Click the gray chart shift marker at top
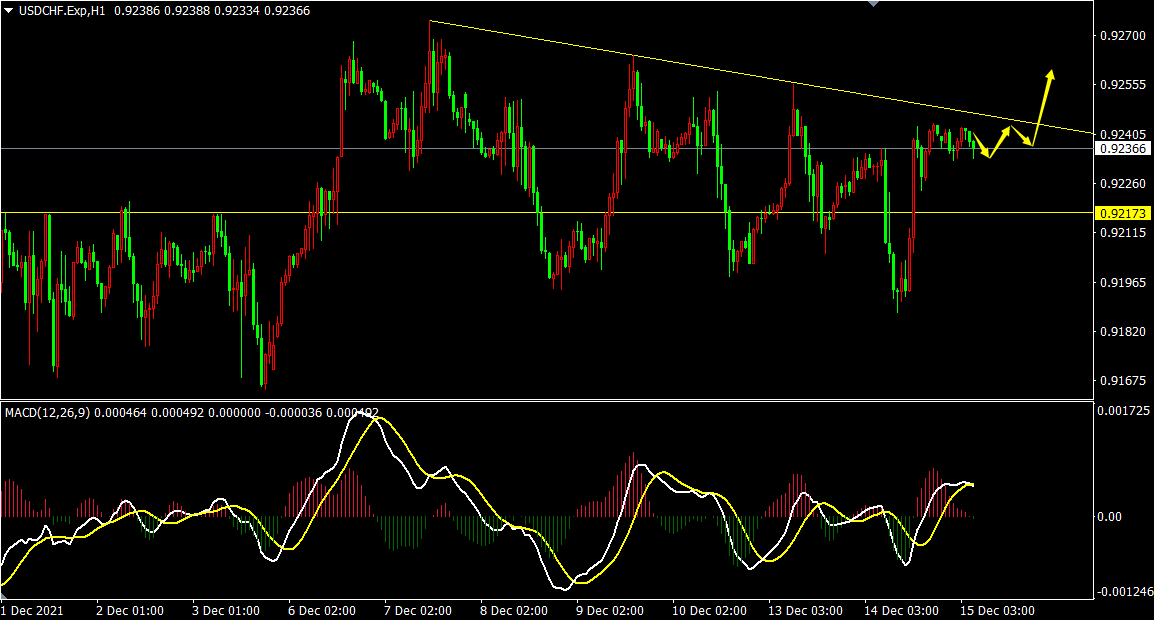Image resolution: width=1154 pixels, height=620 pixels. point(875,4)
